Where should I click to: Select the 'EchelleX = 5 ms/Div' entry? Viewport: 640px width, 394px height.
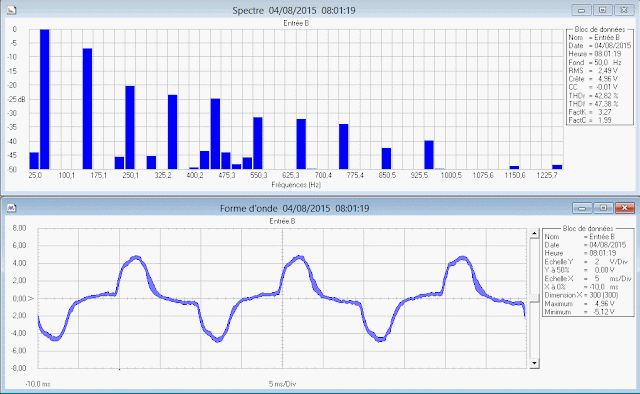tap(588, 278)
